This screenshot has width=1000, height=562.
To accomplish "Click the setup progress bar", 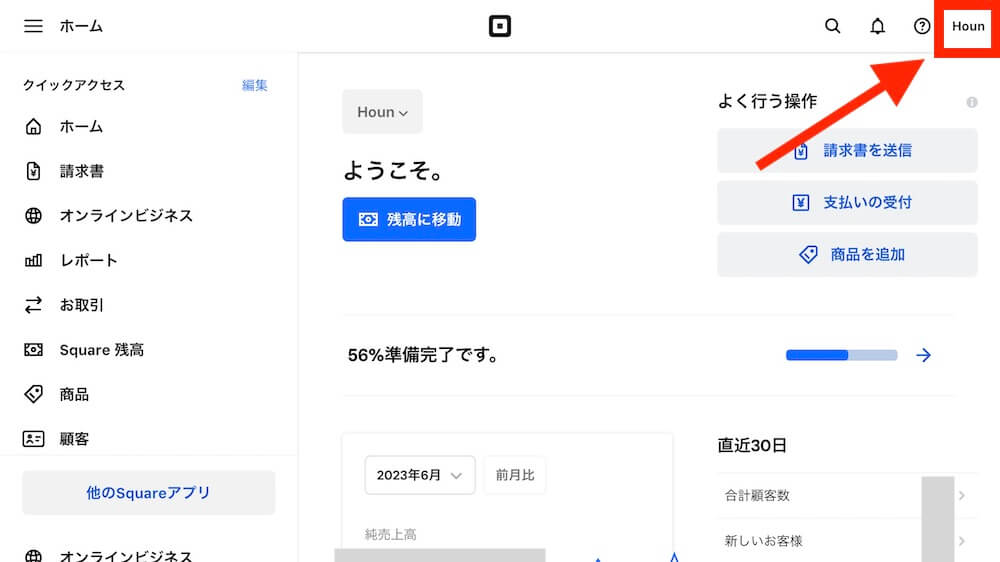I will pyautogui.click(x=841, y=355).
